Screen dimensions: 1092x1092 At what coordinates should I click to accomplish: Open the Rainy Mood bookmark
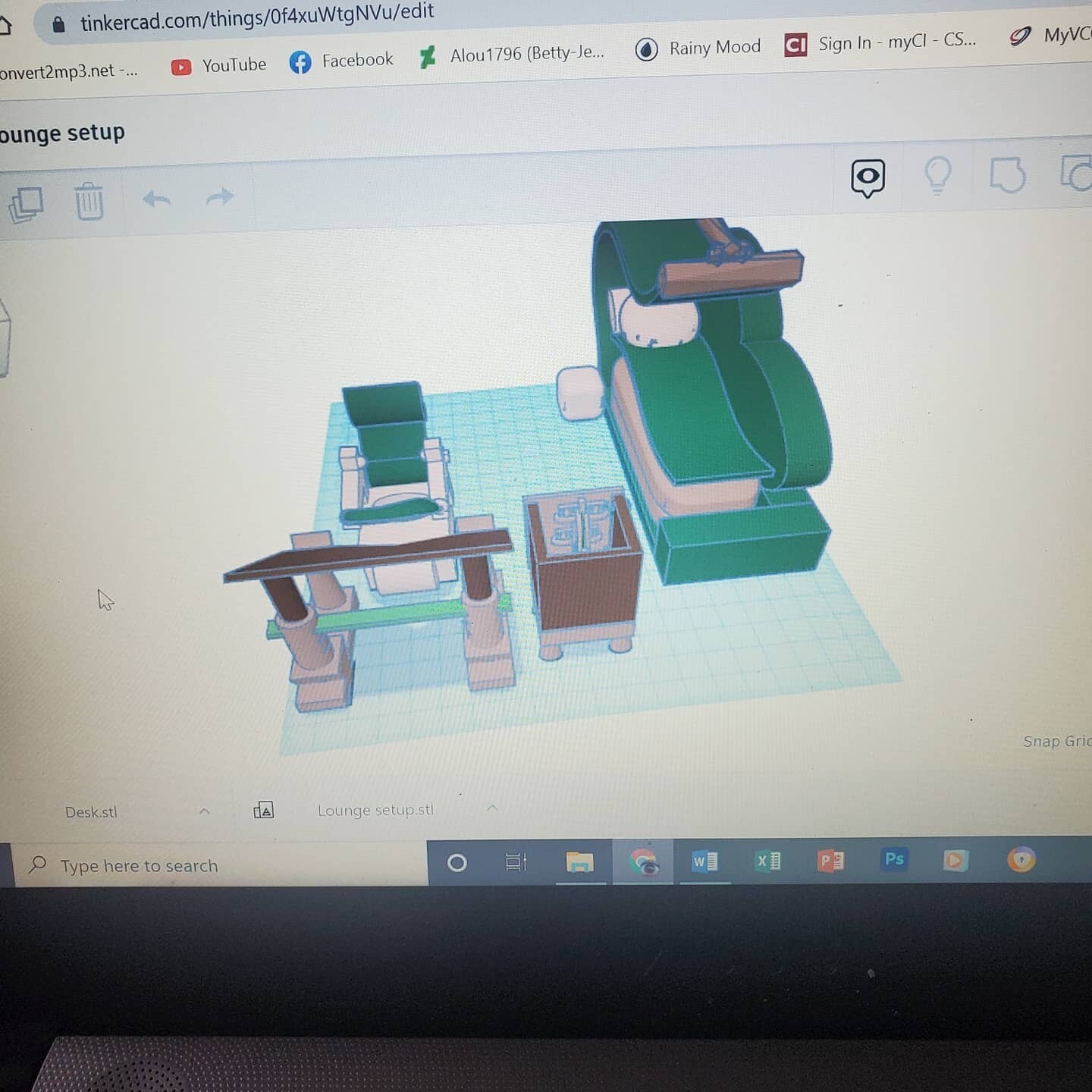tap(698, 48)
